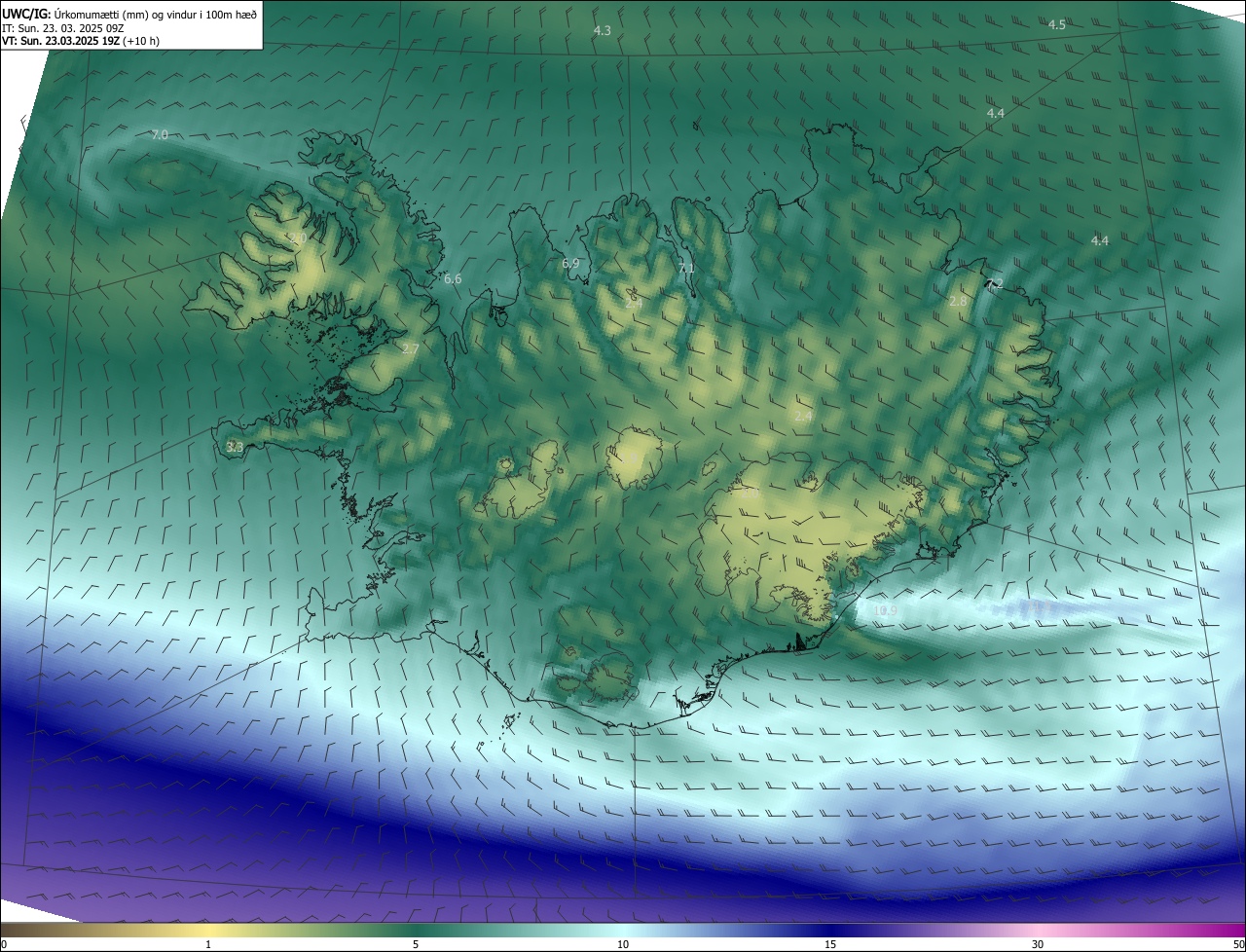Select the 7.2 value at the coast
This screenshot has width=1246, height=952.
pos(994,284)
